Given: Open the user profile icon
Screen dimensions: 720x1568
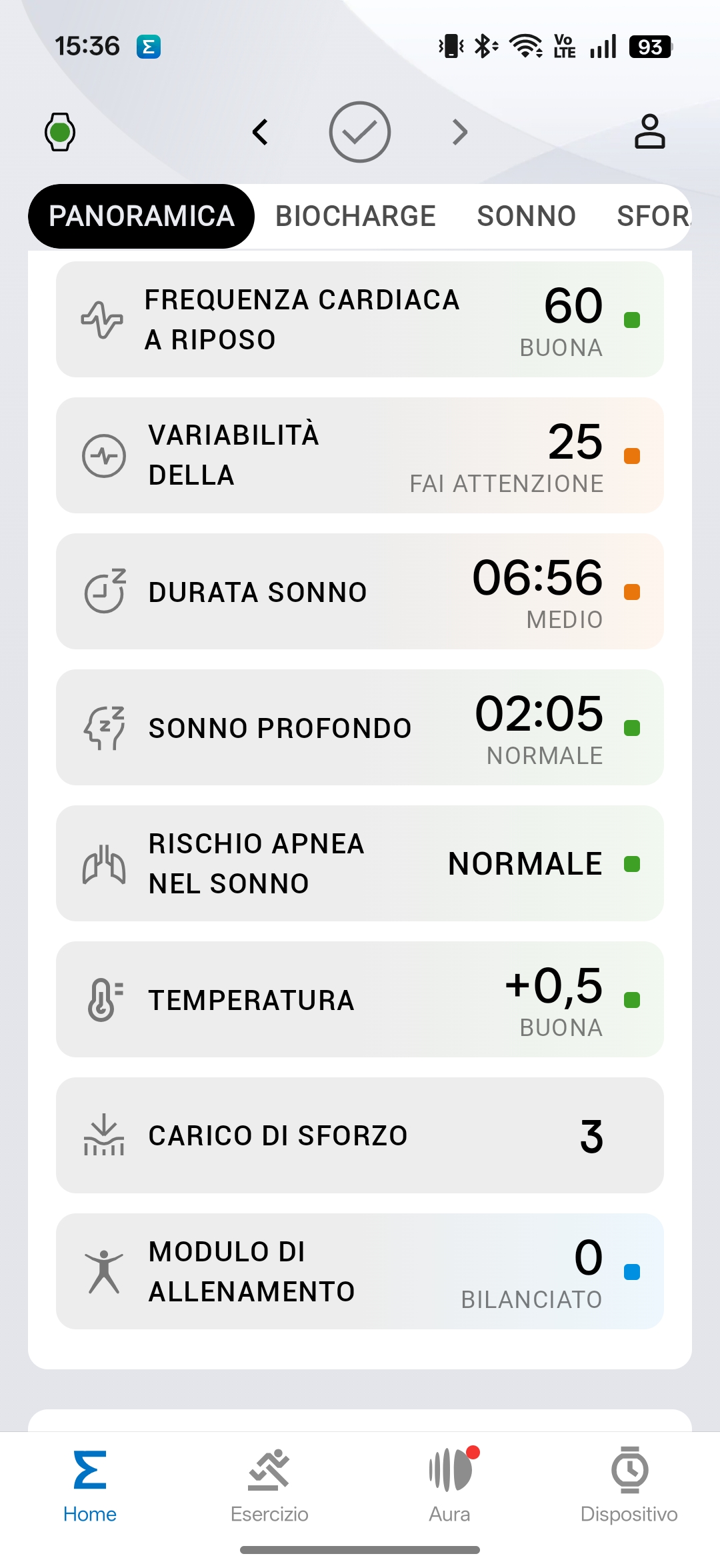Looking at the screenshot, I should click(x=649, y=131).
